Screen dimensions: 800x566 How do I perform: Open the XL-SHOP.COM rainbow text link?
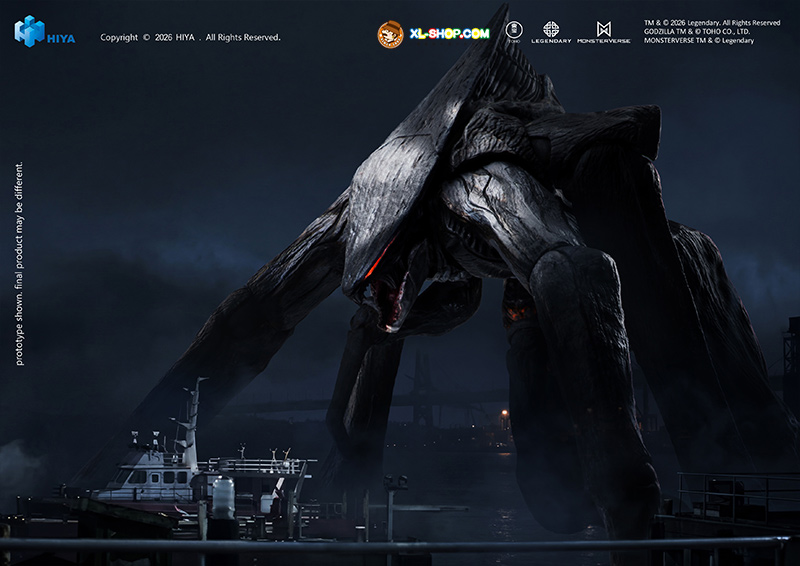pyautogui.click(x=449, y=34)
